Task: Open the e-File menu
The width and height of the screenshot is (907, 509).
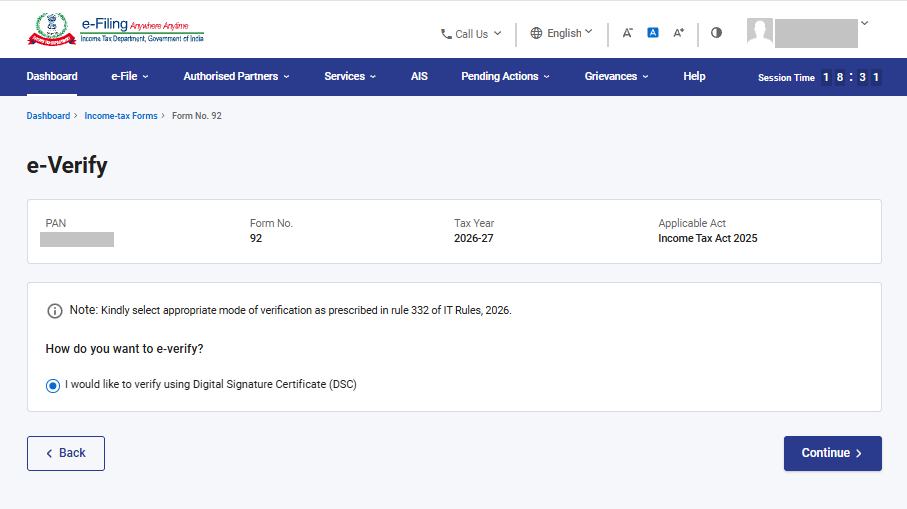Action: click(x=130, y=76)
